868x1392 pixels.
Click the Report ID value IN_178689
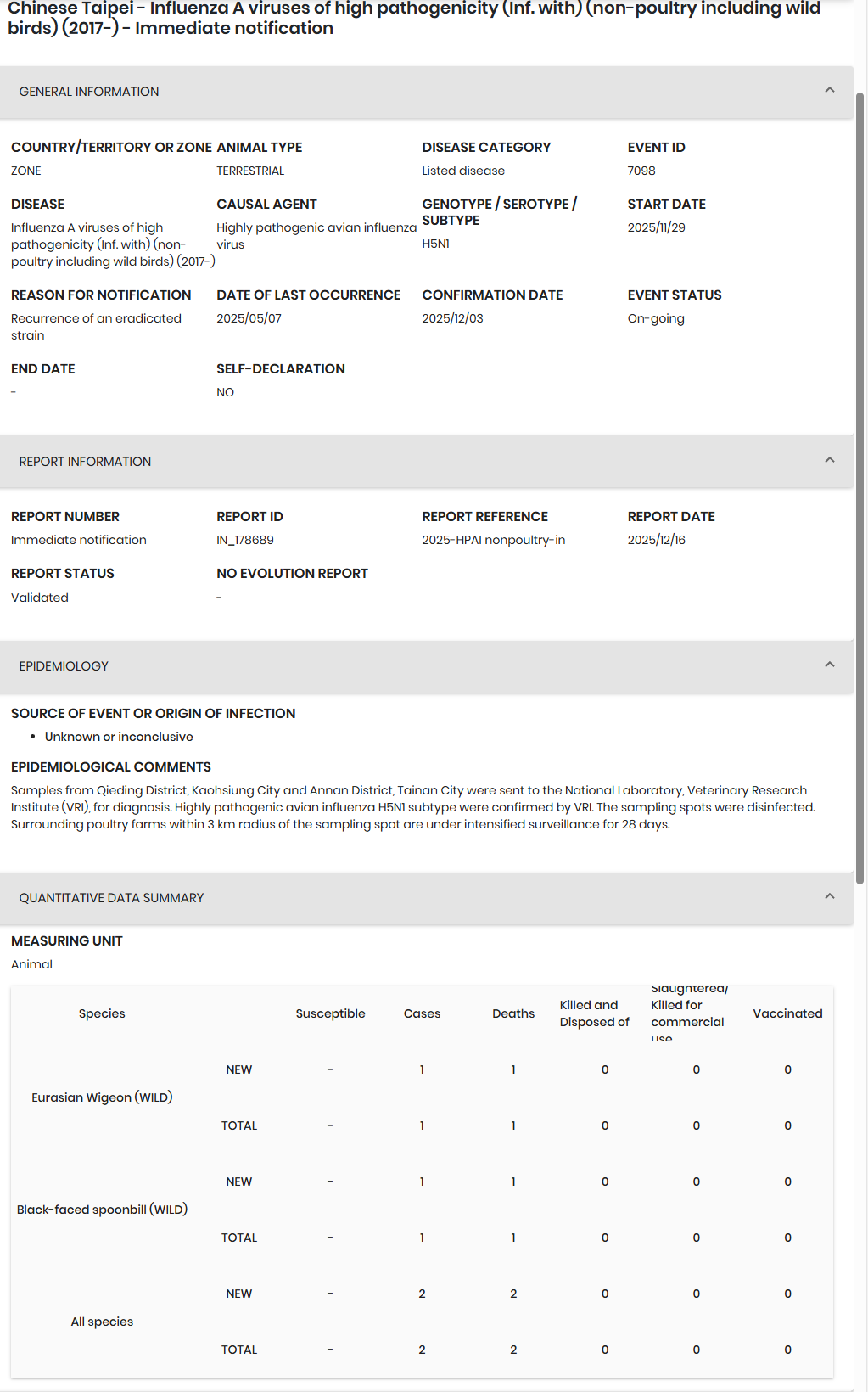[x=245, y=540]
